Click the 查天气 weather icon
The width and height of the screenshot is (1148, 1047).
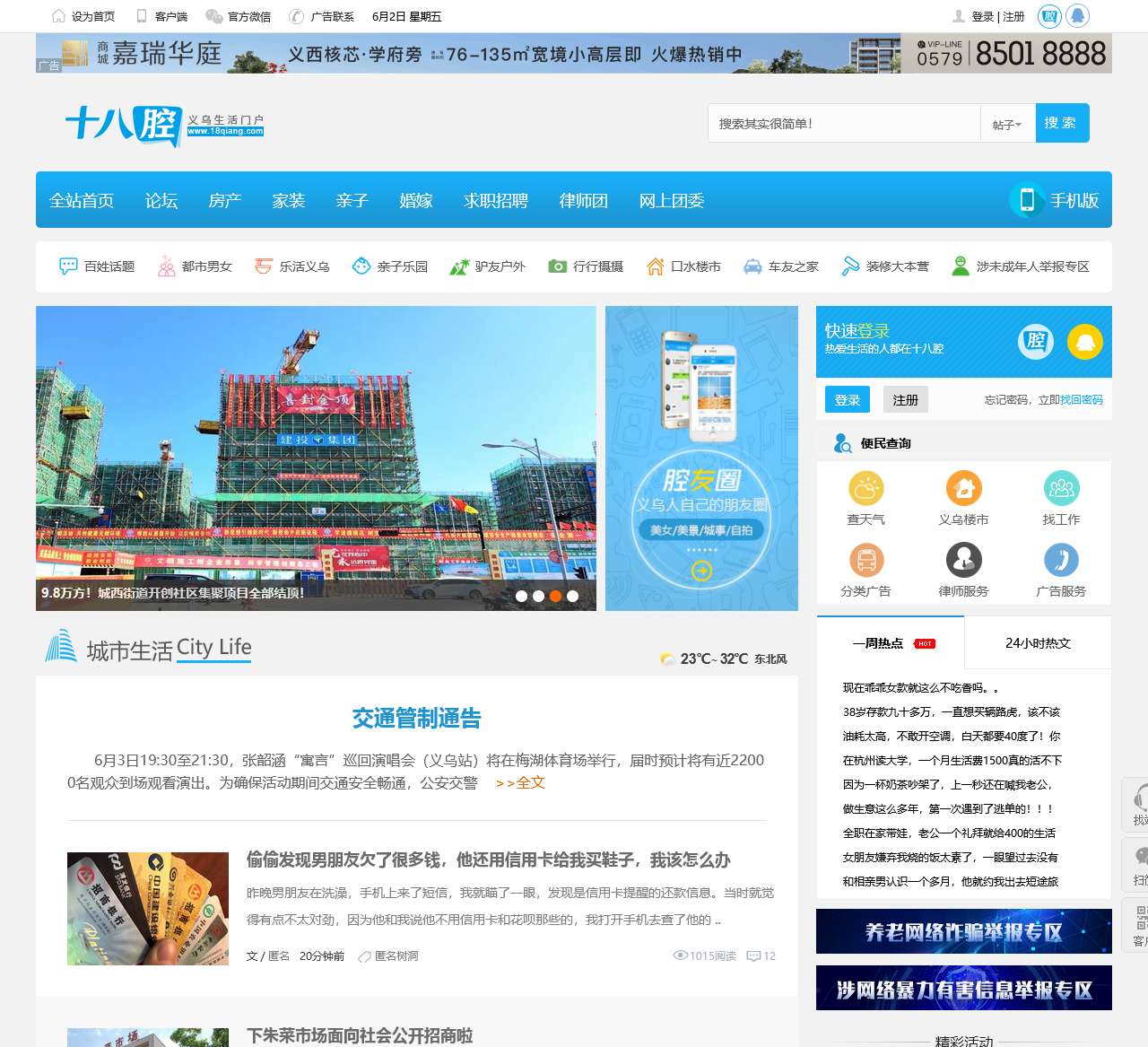tap(866, 488)
